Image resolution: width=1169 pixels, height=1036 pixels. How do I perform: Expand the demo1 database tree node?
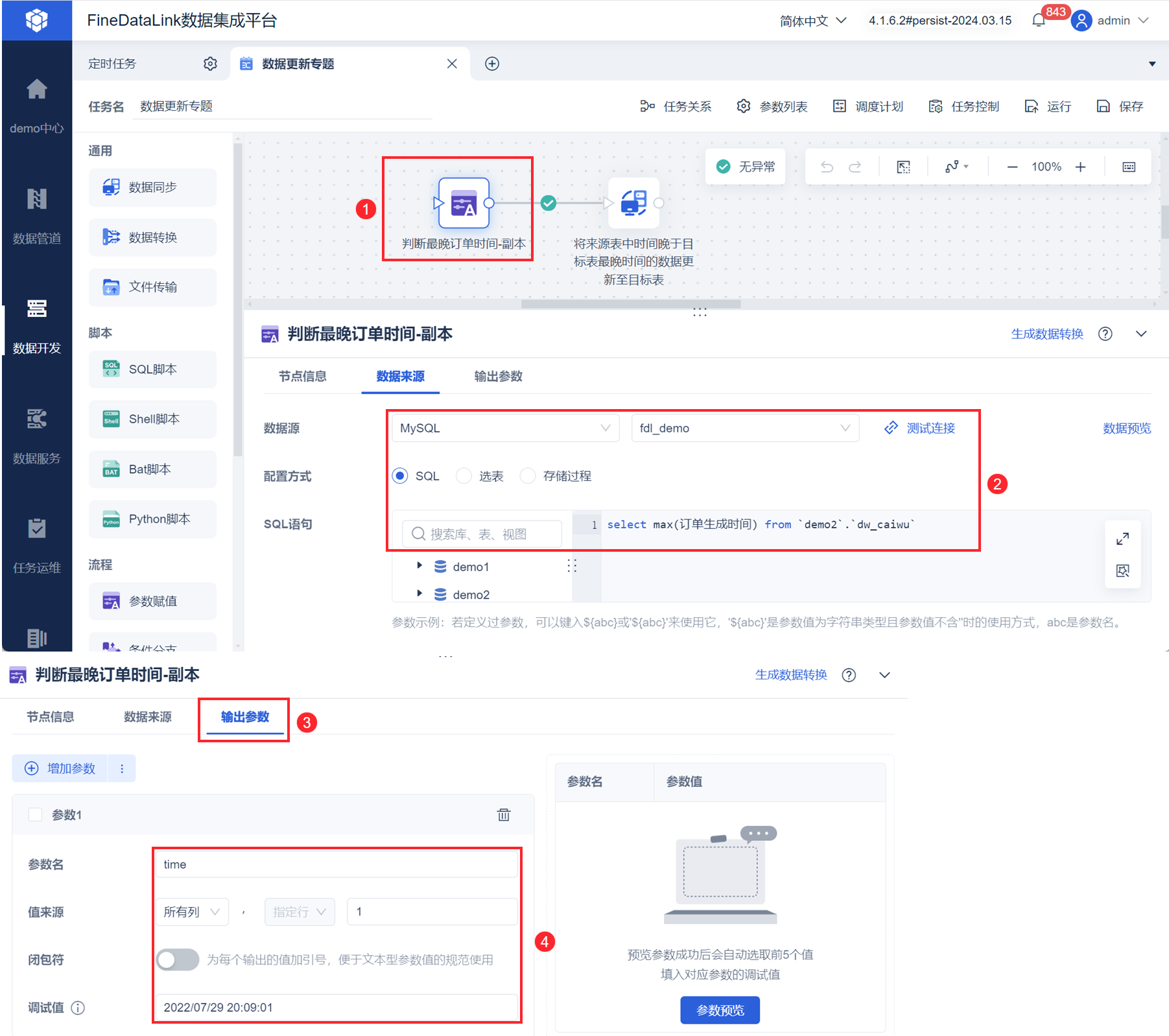click(x=419, y=566)
